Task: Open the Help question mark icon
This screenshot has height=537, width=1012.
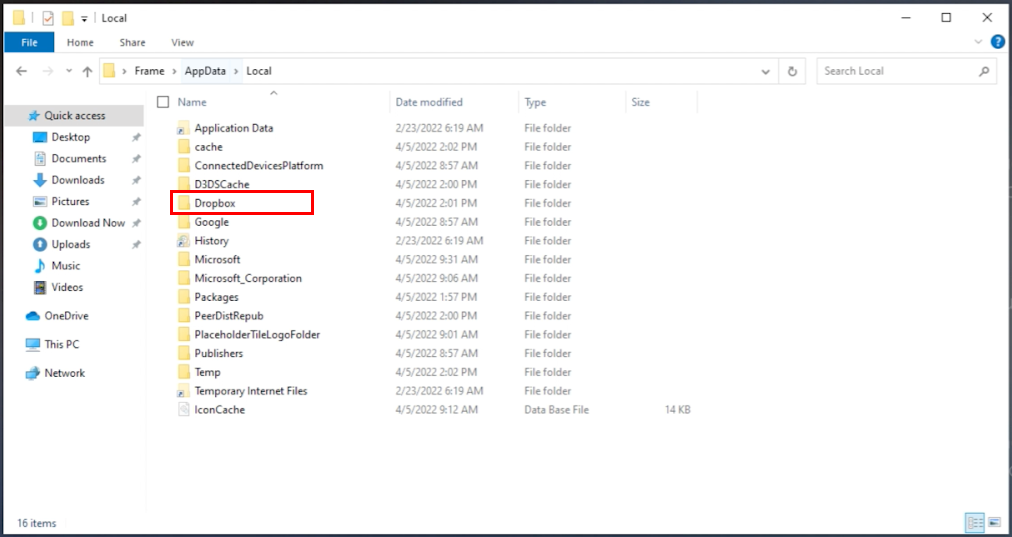Action: [998, 42]
